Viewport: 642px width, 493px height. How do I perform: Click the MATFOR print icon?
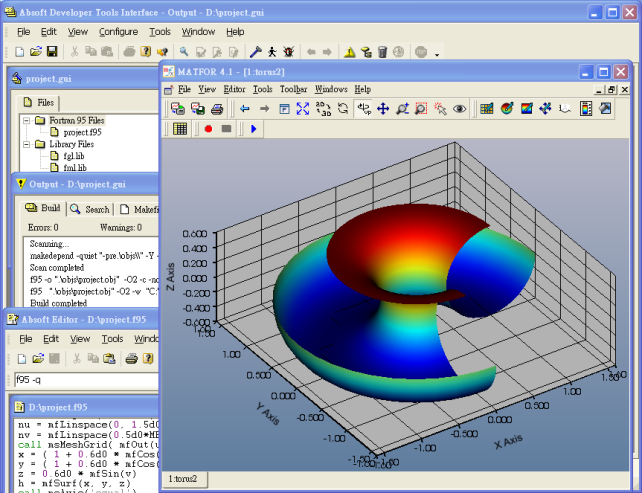coord(217,109)
